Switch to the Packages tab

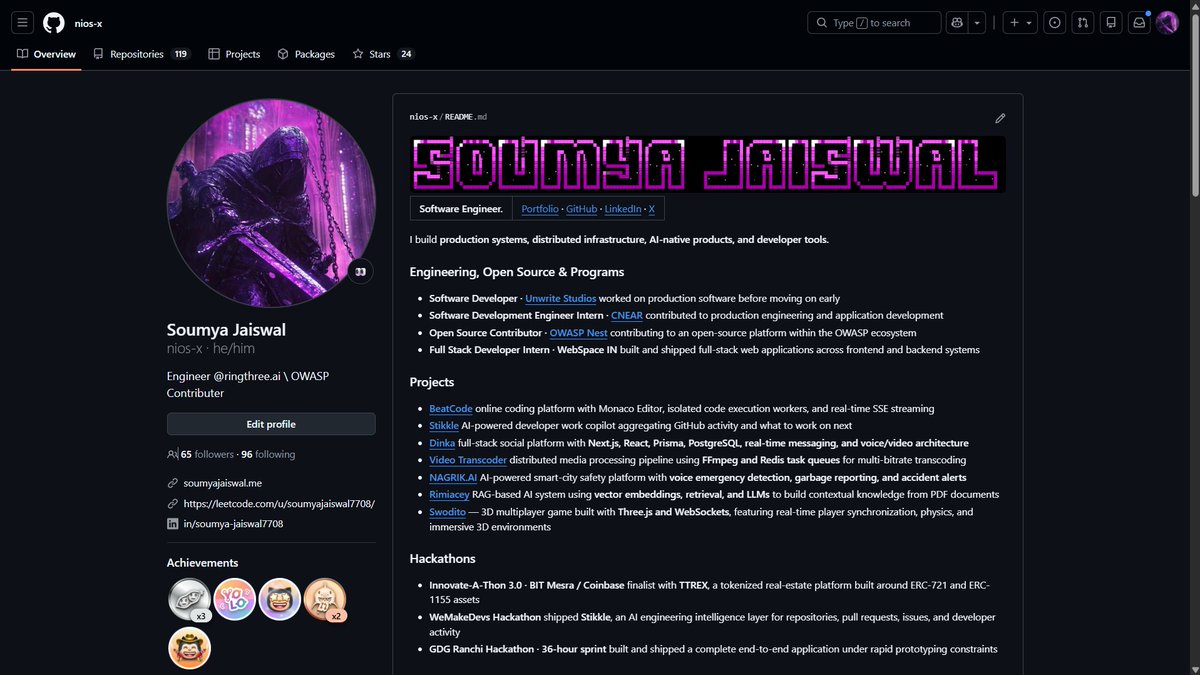tap(306, 54)
